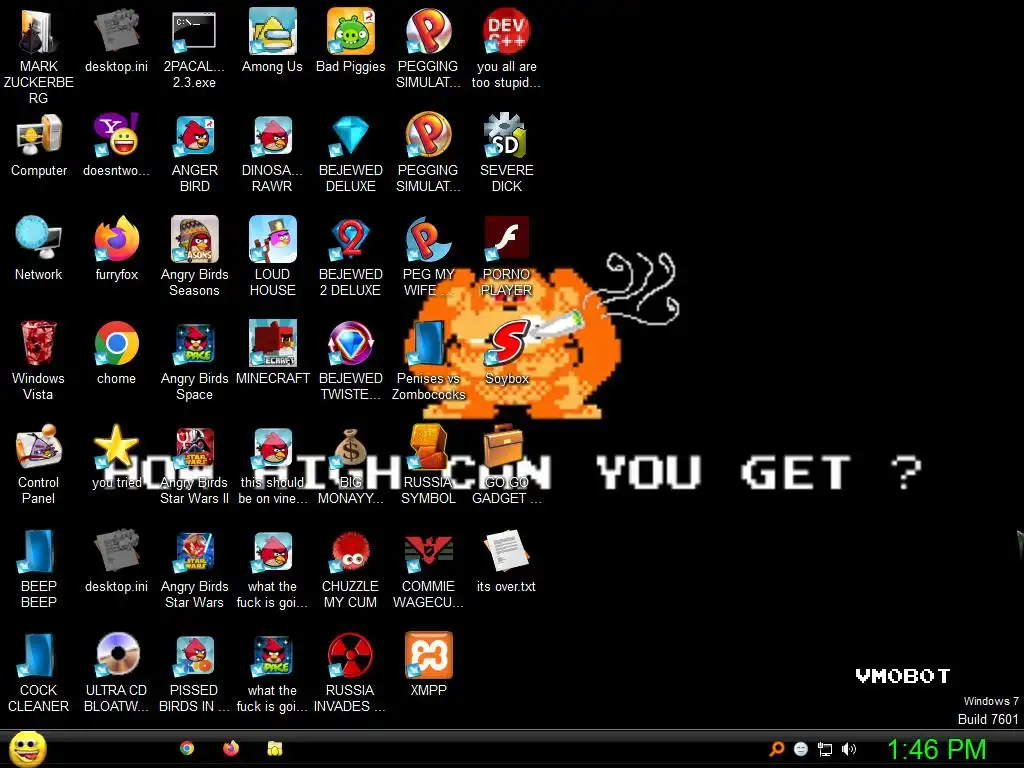
Task: Open the XMPP shortcut
Action: 428,654
